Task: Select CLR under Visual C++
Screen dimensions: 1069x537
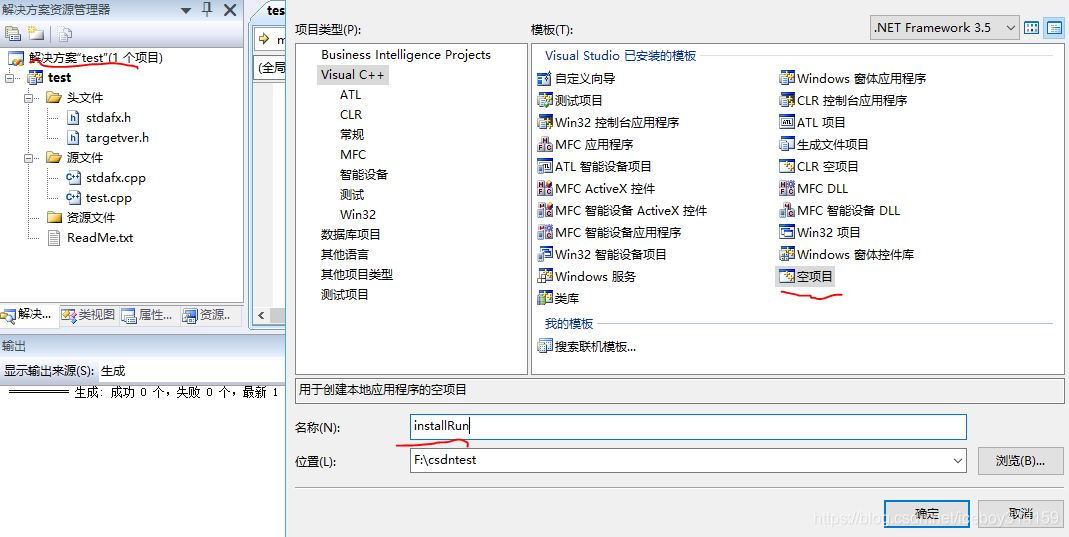Action: (x=351, y=114)
